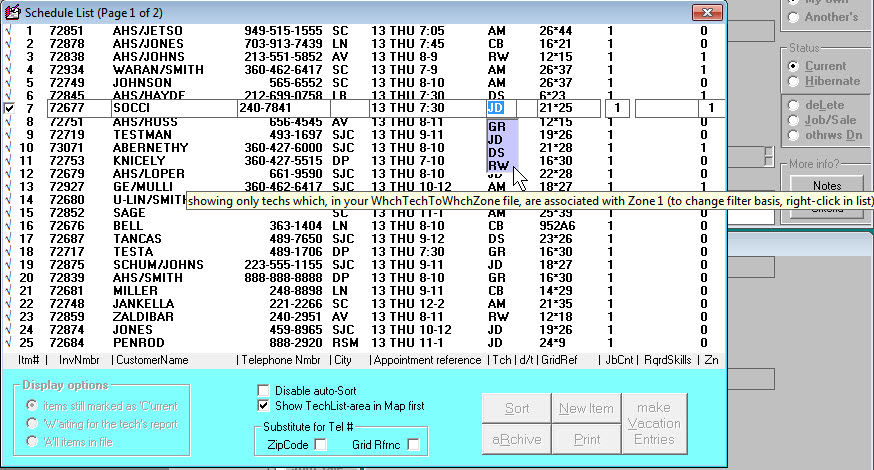Image resolution: width=874 pixels, height=470 pixels.
Task: Click the checkmark beside row 21 MILLER
Action: coord(9,291)
